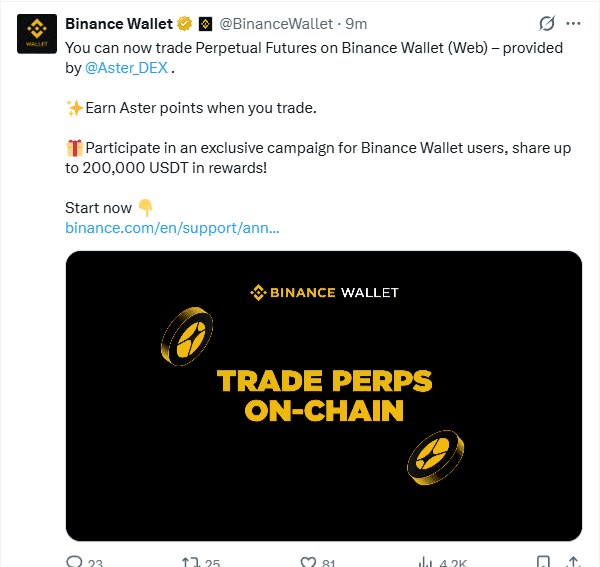Reply to the Binance Wallet post
This screenshot has height=567, width=600.
(x=75, y=562)
